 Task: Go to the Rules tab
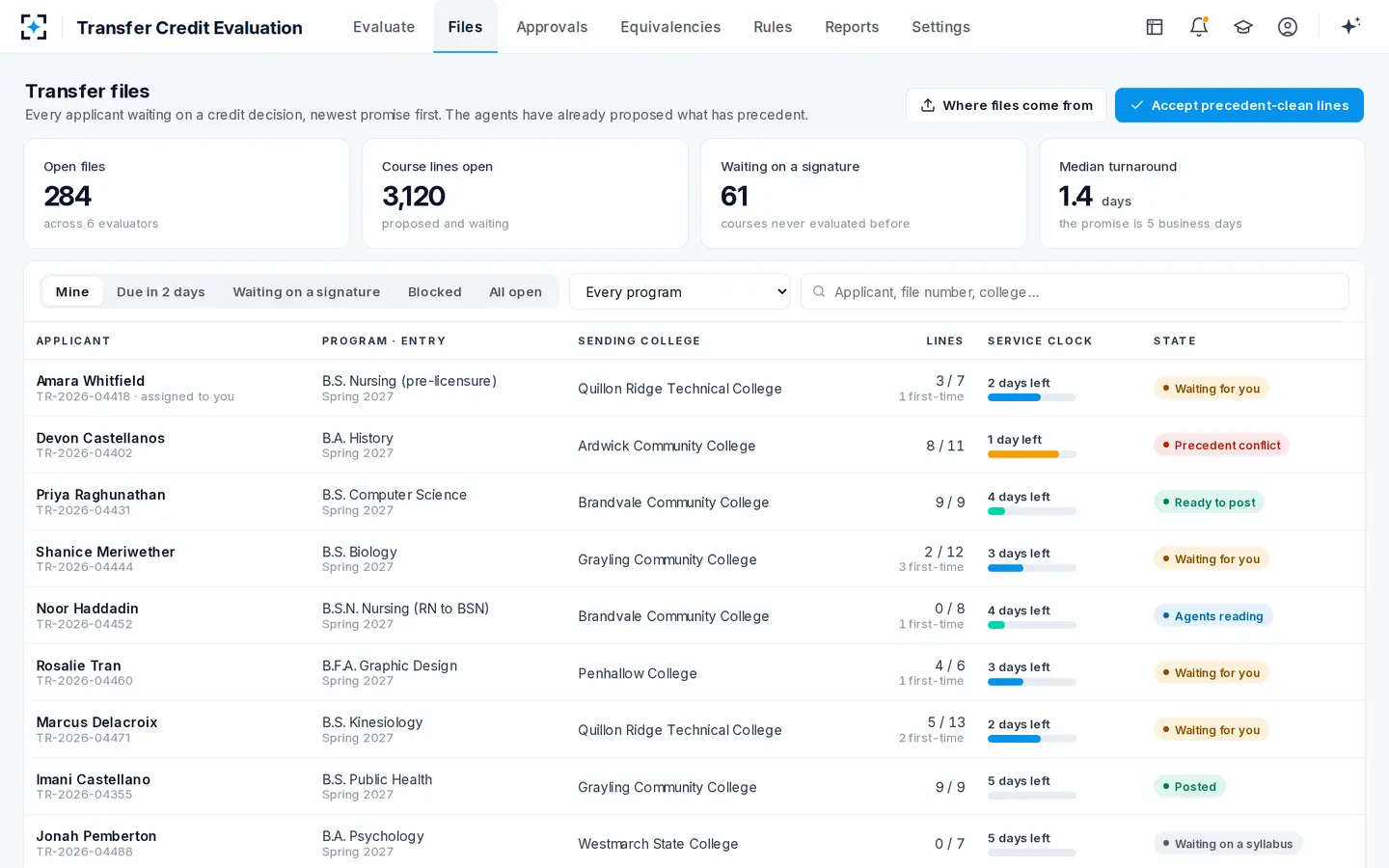tap(773, 27)
